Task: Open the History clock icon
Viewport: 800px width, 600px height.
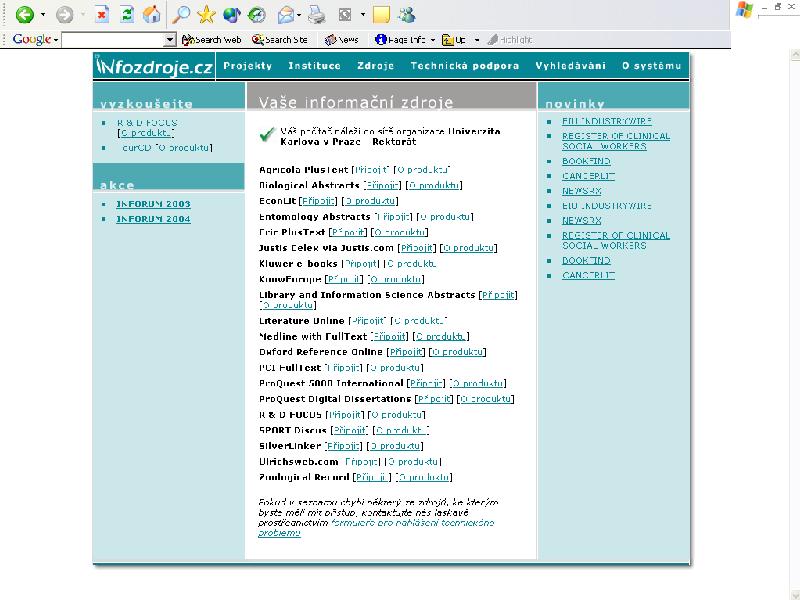Action: click(x=257, y=15)
